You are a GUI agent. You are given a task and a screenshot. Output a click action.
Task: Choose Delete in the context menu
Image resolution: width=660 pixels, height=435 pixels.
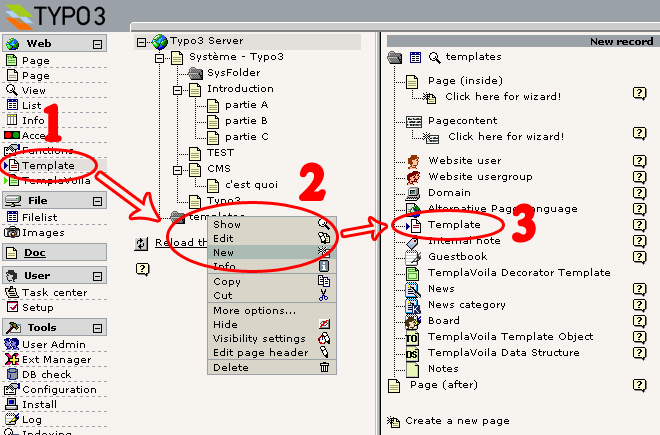pyautogui.click(x=231, y=367)
